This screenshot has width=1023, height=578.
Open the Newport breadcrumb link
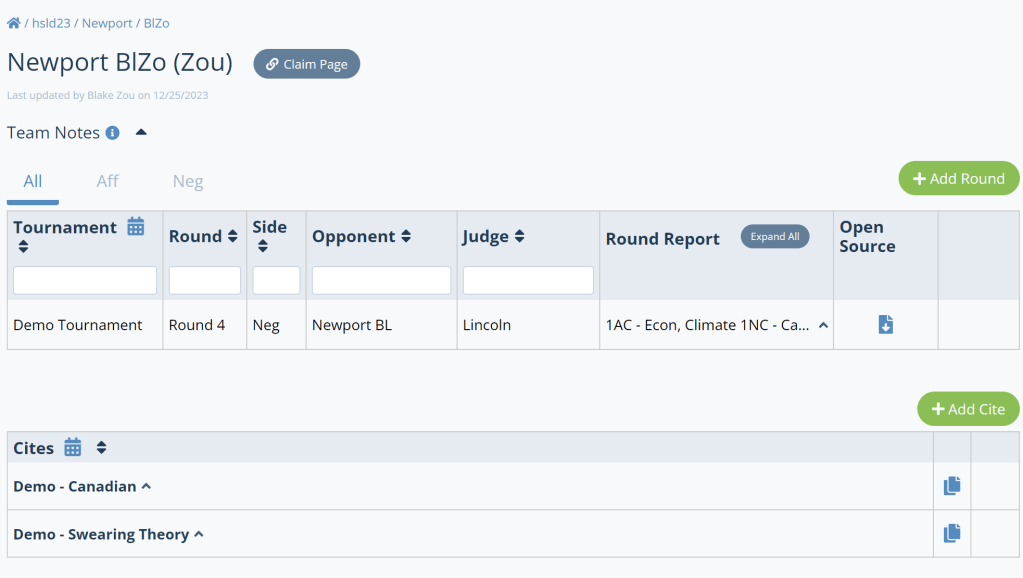[107, 23]
